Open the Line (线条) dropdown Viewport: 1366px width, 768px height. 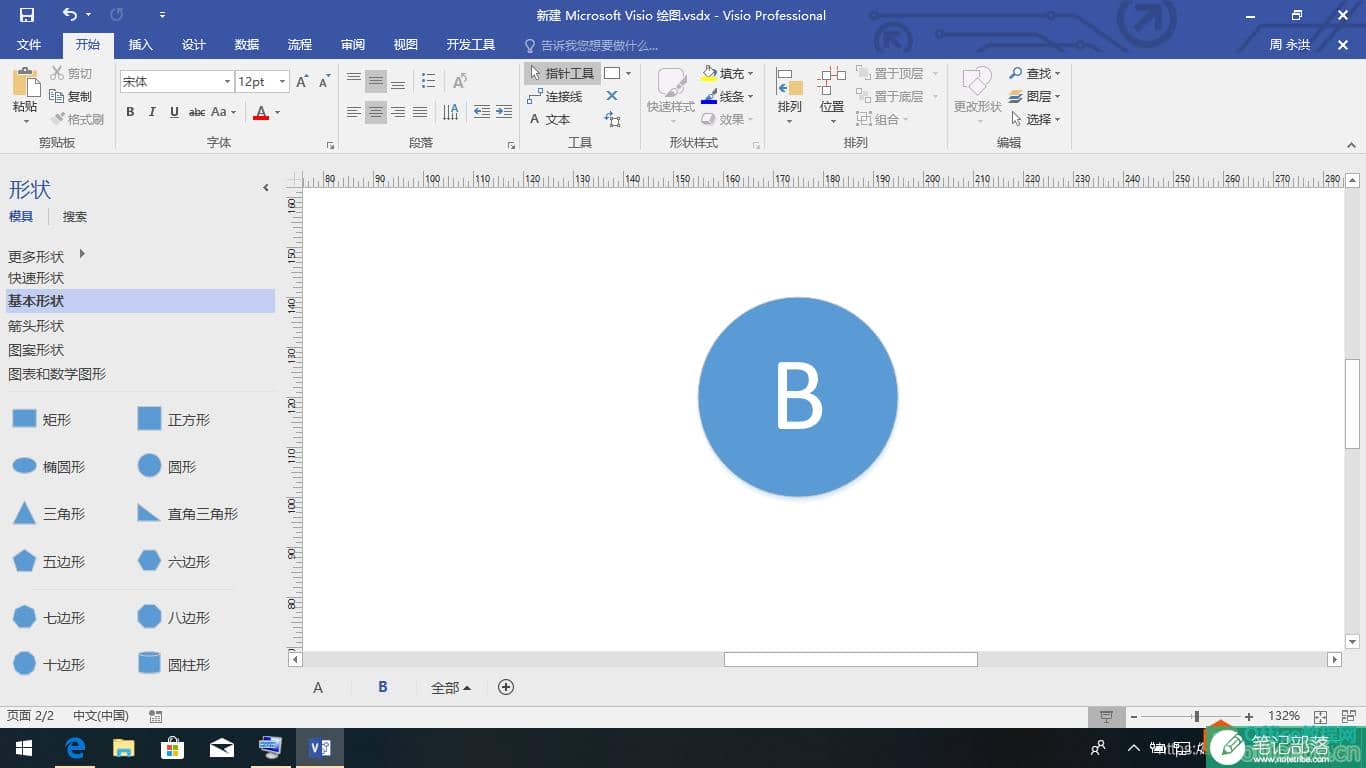[x=727, y=96]
